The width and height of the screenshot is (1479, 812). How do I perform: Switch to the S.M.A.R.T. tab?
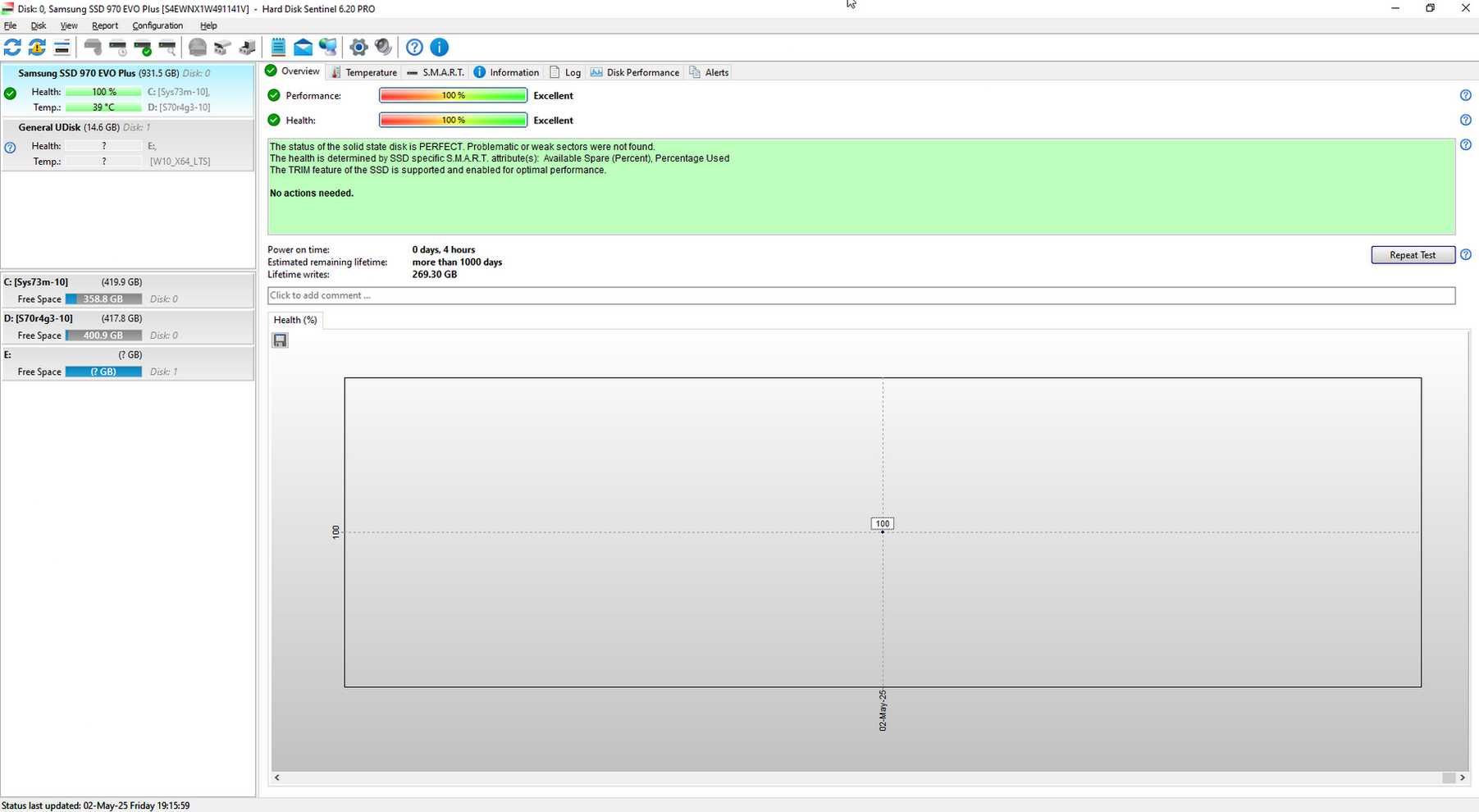436,72
